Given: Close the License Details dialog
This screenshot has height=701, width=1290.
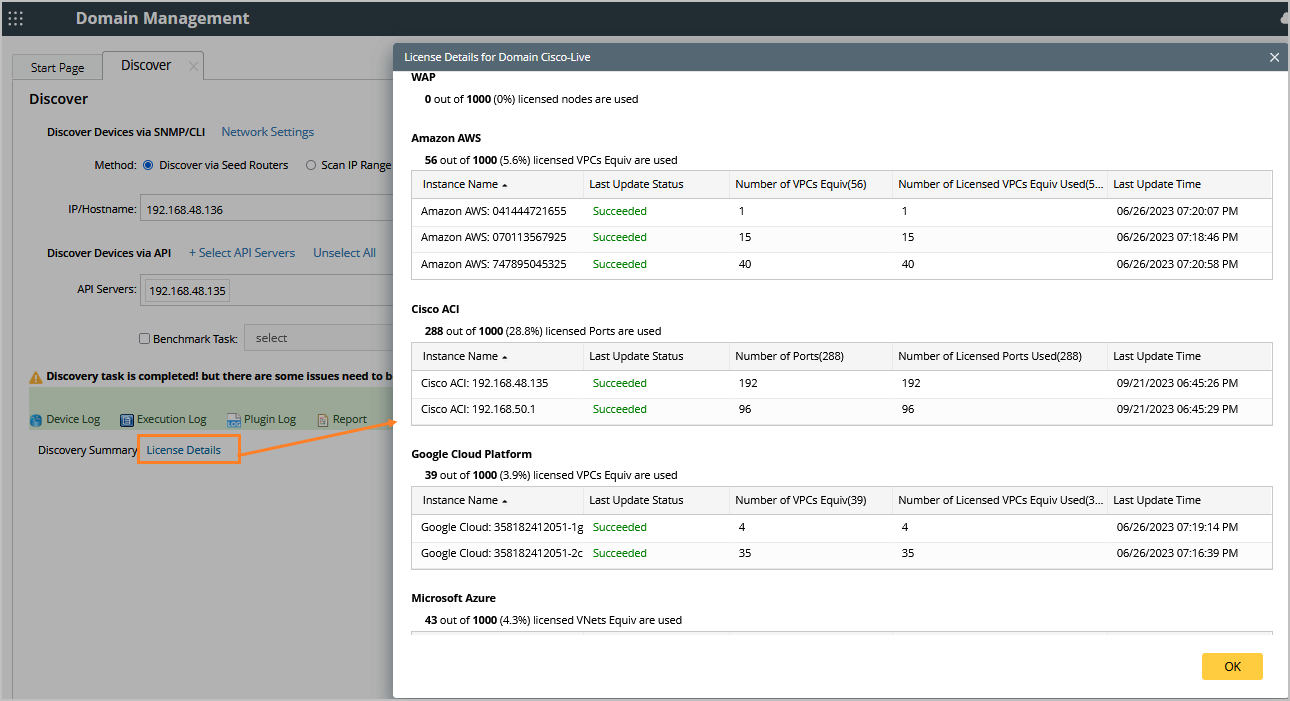Looking at the screenshot, I should tap(1274, 57).
